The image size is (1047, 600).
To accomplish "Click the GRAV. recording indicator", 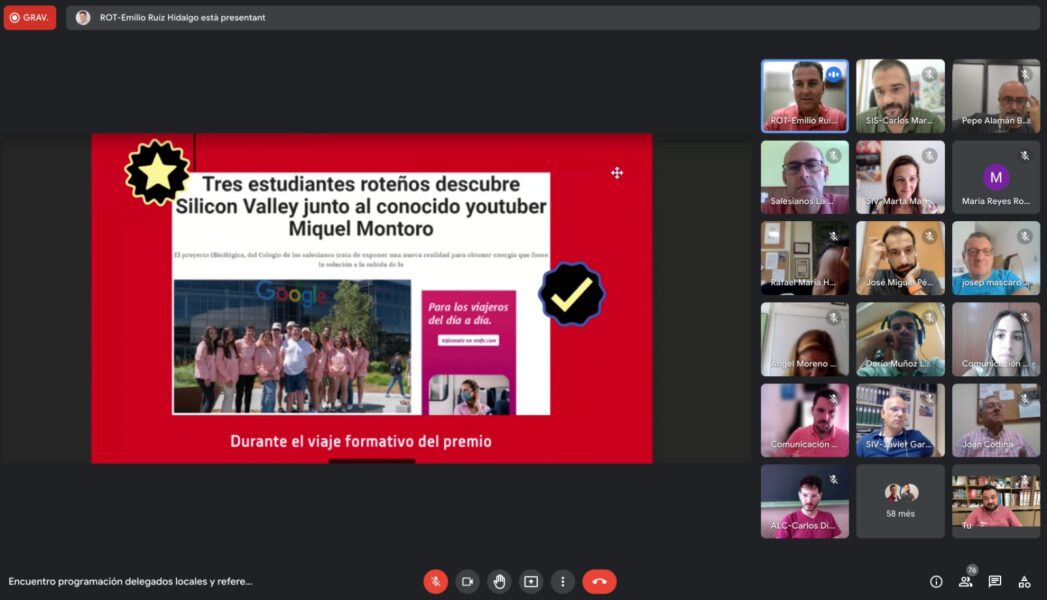I will [30, 17].
